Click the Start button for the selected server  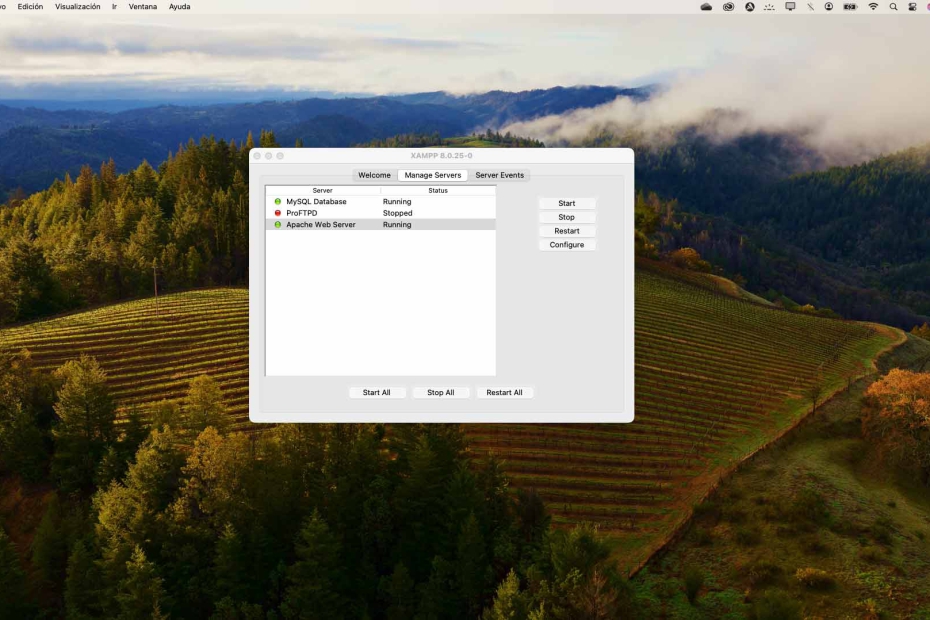point(566,203)
